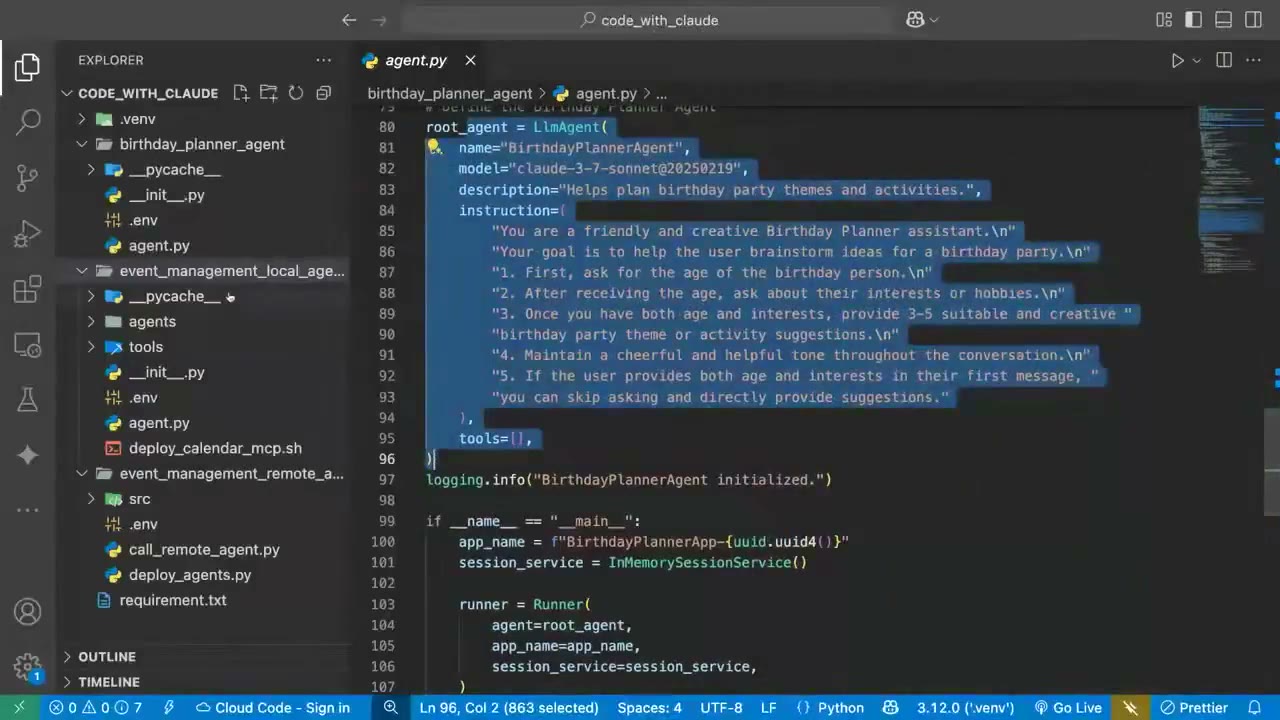Image resolution: width=1280 pixels, height=720 pixels.
Task: Close the agent.py tab
Action: [x=470, y=60]
